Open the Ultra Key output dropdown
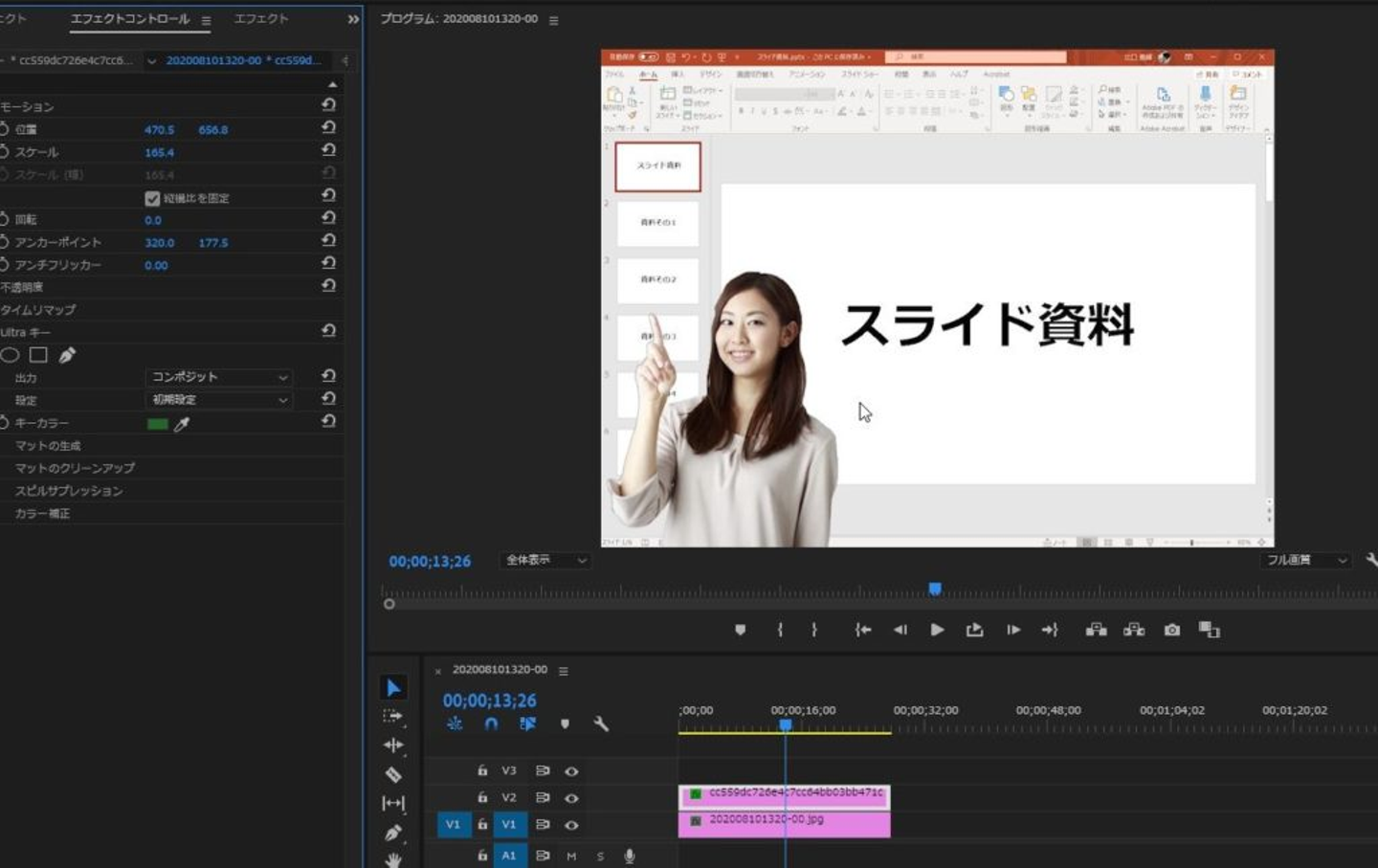The width and height of the screenshot is (1378, 868). (x=219, y=377)
